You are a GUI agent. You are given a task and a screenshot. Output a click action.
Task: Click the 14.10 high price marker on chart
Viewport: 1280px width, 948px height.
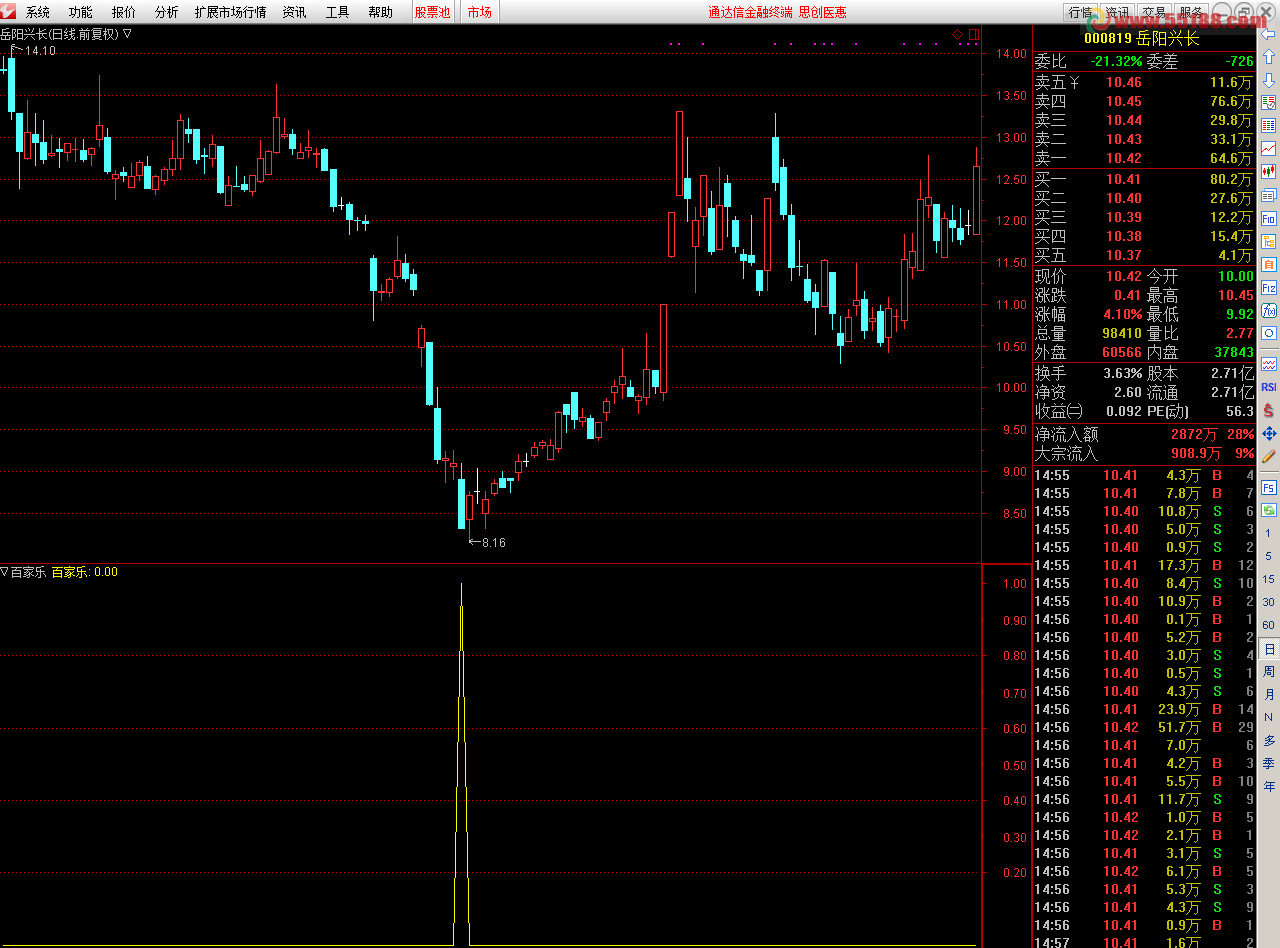40,51
